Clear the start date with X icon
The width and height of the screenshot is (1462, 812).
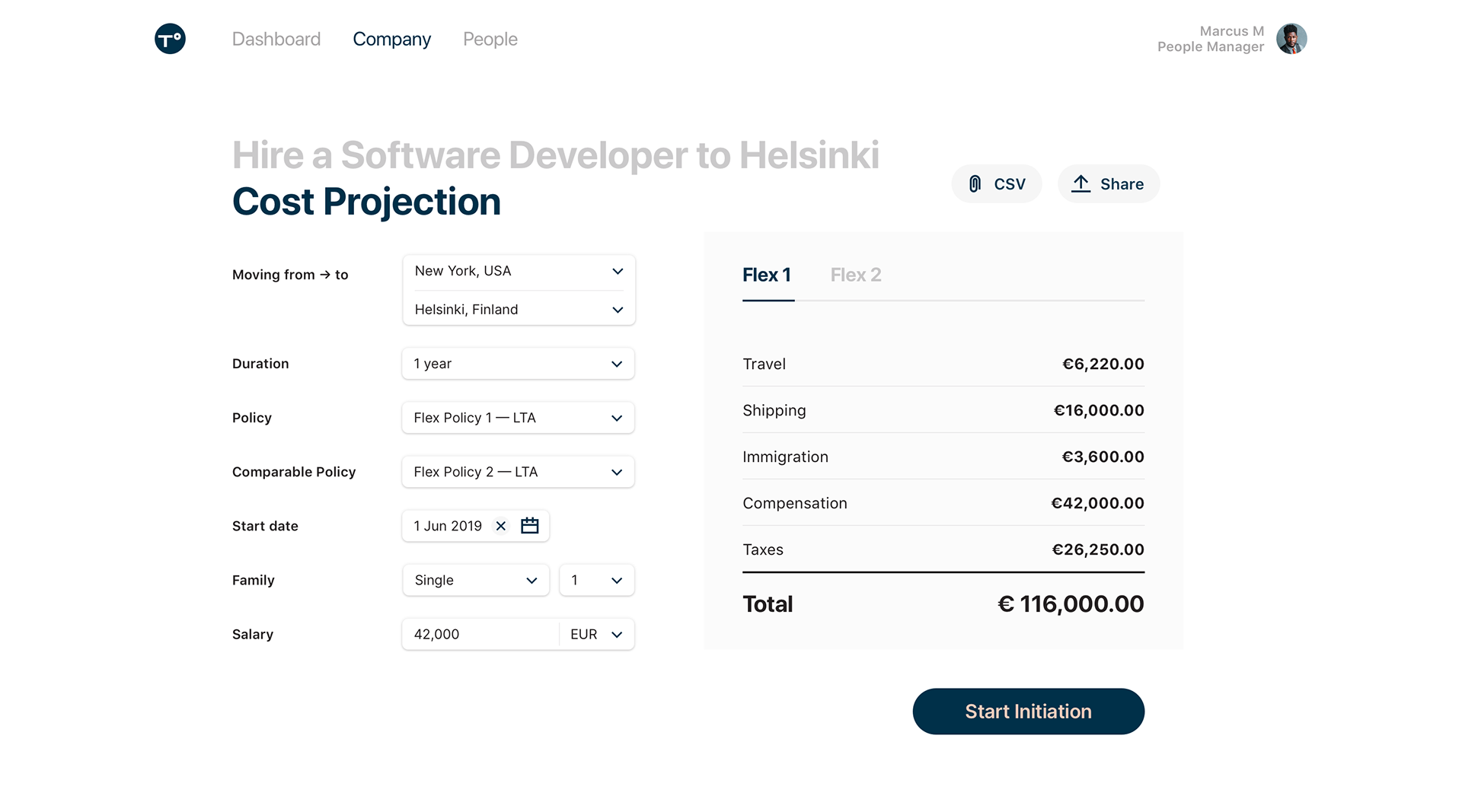(501, 526)
